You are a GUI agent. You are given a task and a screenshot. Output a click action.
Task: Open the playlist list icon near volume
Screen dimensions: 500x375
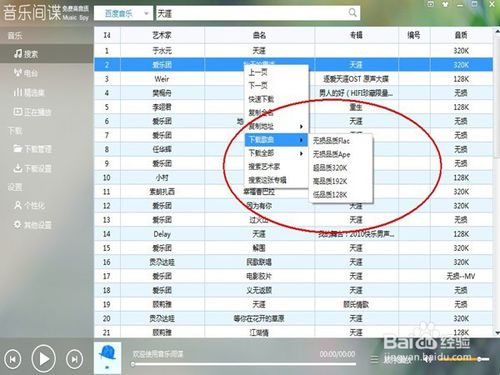click(x=375, y=359)
